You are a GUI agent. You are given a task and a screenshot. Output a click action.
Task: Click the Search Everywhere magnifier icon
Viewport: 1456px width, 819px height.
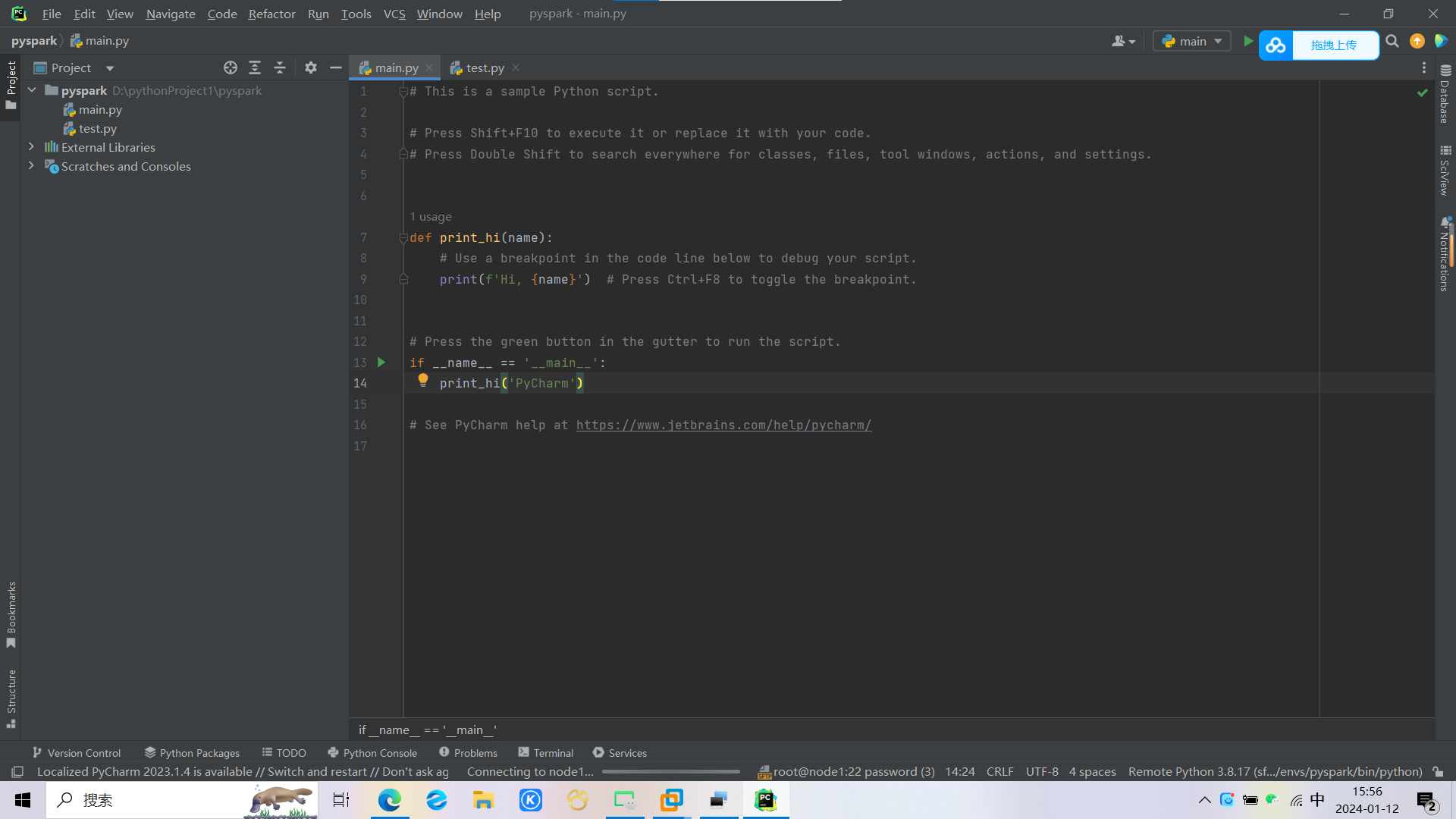click(x=1392, y=41)
